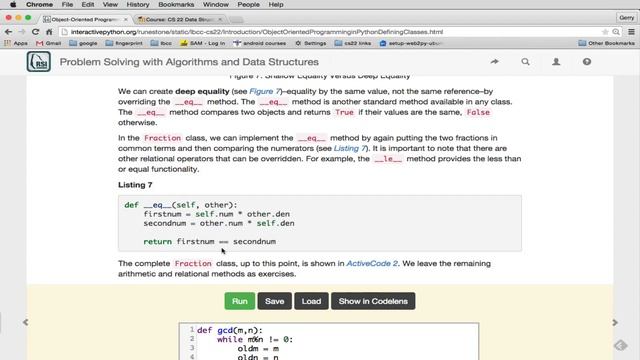Click inside the gcd code editor
The height and width of the screenshot is (360, 640).
(329, 342)
